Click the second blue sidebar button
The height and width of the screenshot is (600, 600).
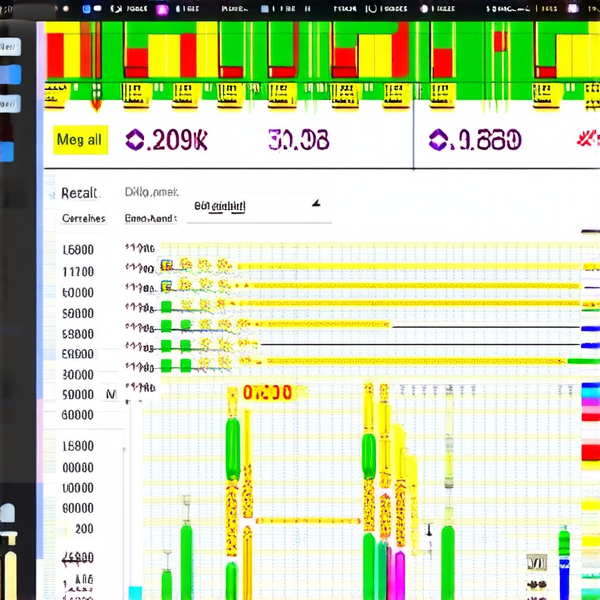(10, 75)
